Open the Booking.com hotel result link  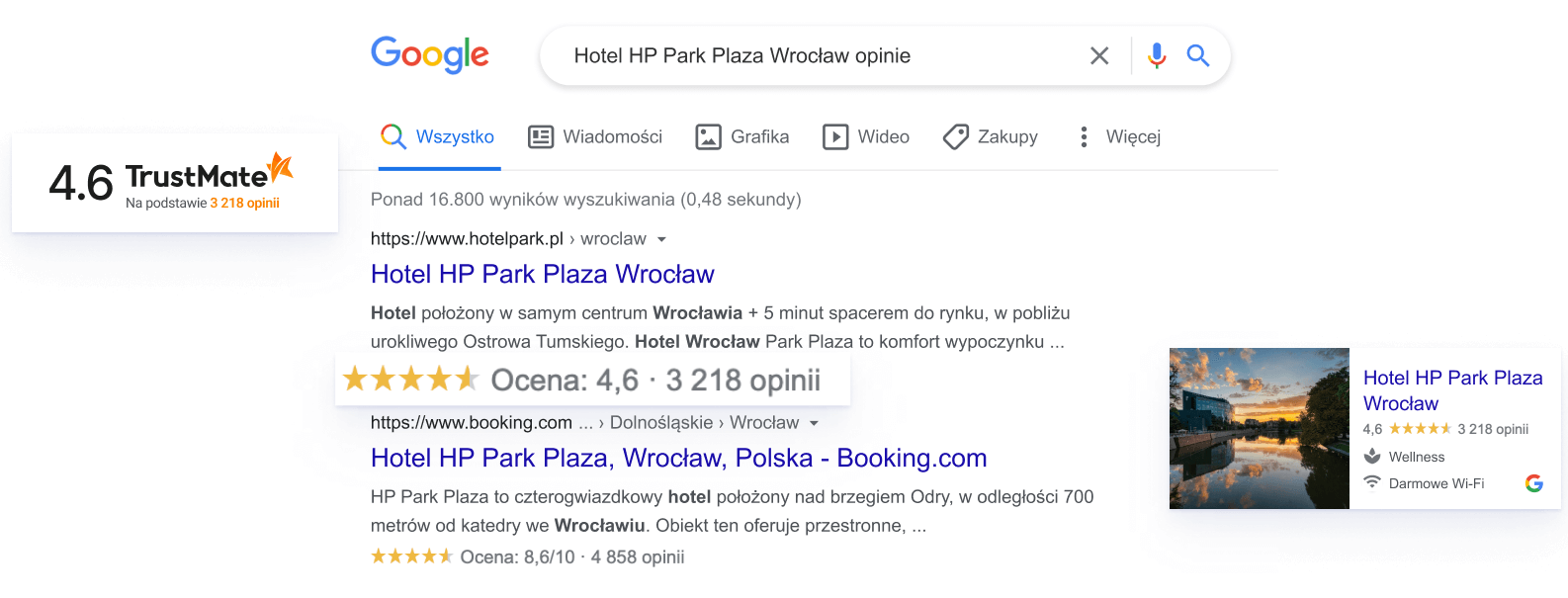678,458
